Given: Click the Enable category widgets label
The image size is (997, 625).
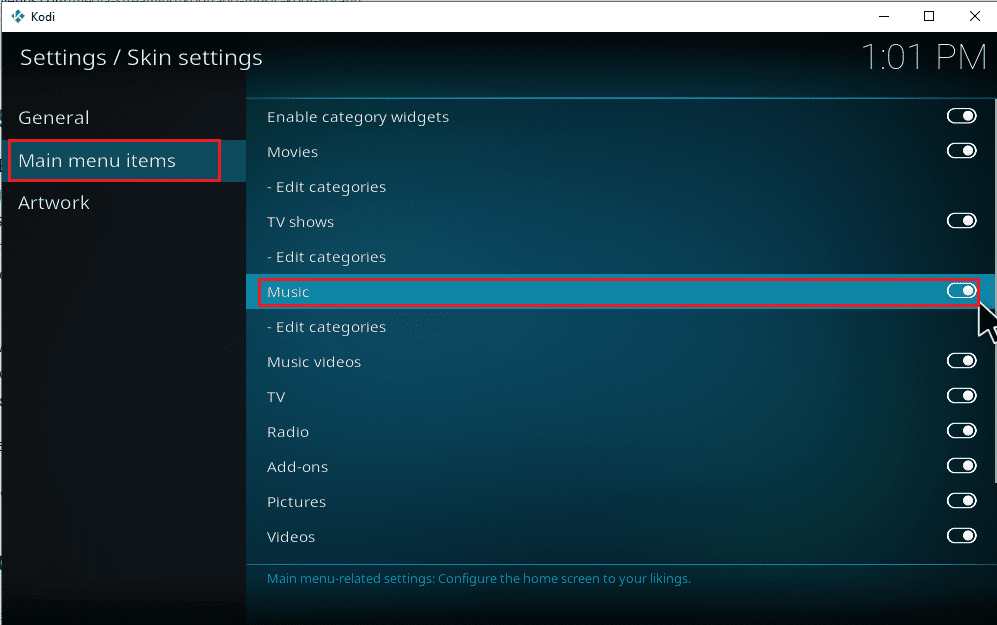Looking at the screenshot, I should 358,117.
